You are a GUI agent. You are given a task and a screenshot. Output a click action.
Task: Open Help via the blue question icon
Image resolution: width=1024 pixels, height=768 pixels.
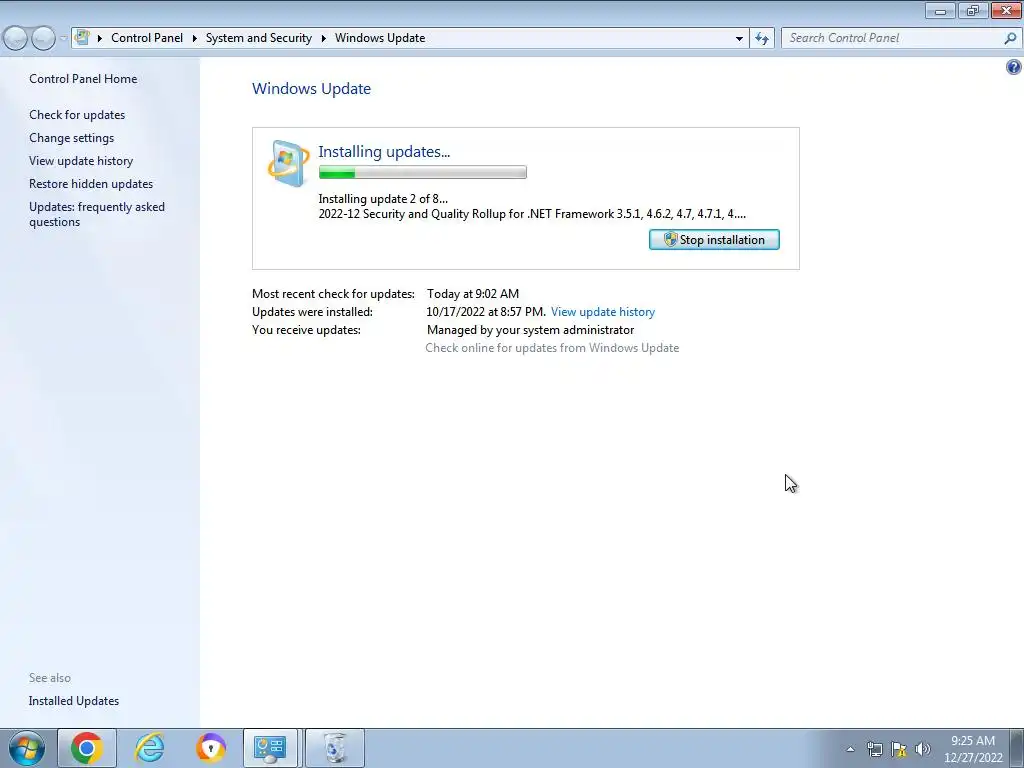pyautogui.click(x=1014, y=67)
